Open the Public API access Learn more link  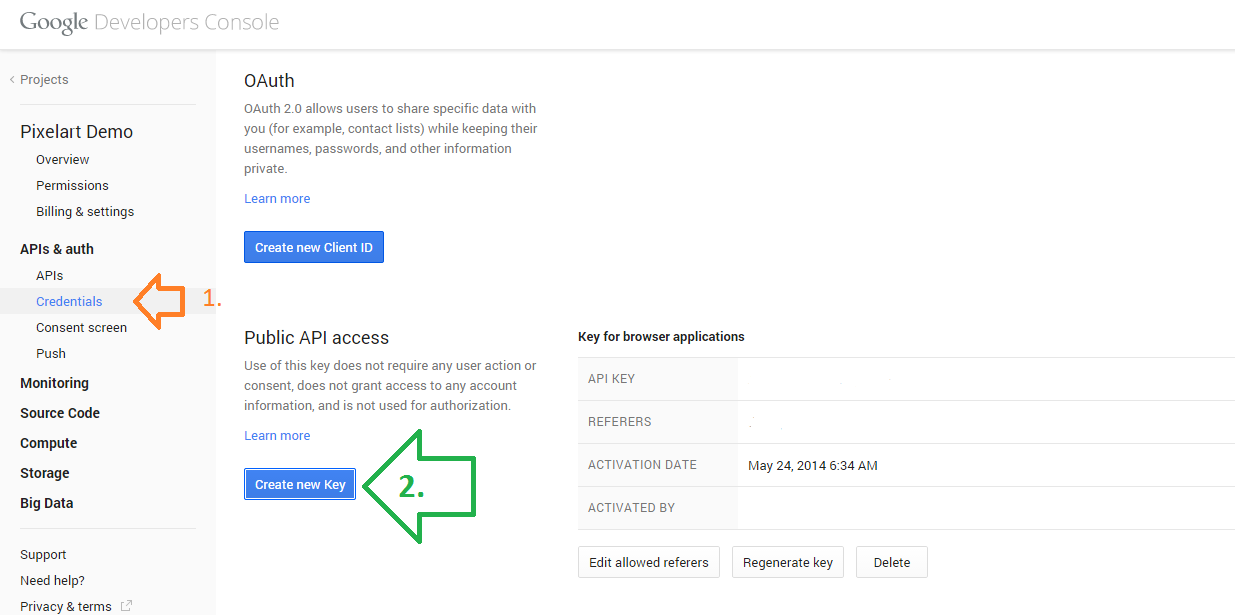tap(277, 435)
